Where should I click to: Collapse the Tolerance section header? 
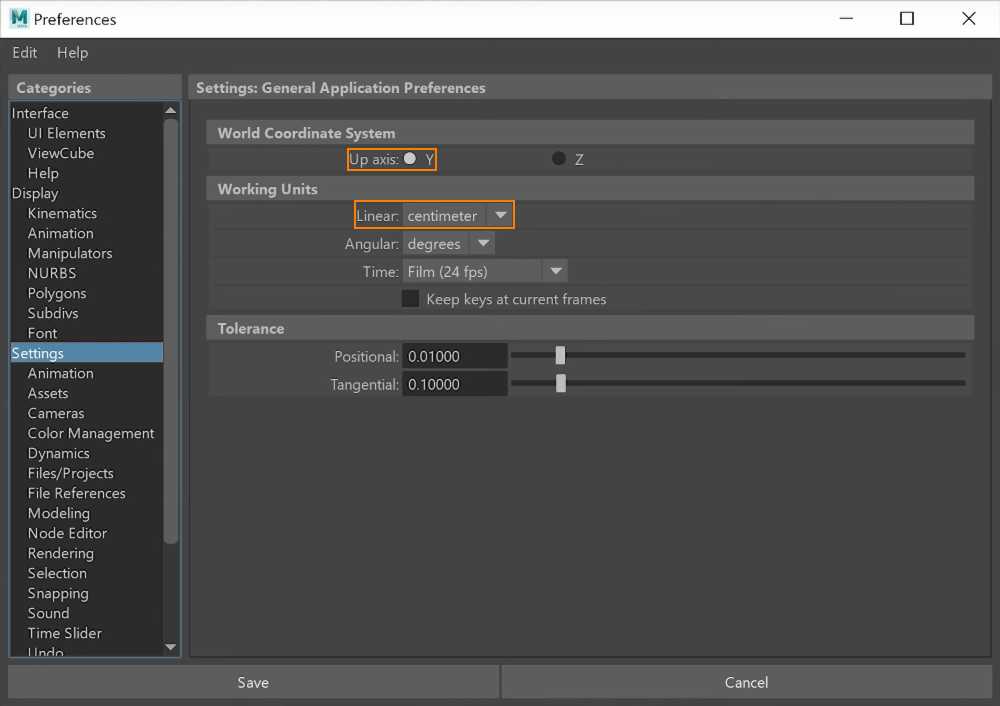pyautogui.click(x=590, y=328)
